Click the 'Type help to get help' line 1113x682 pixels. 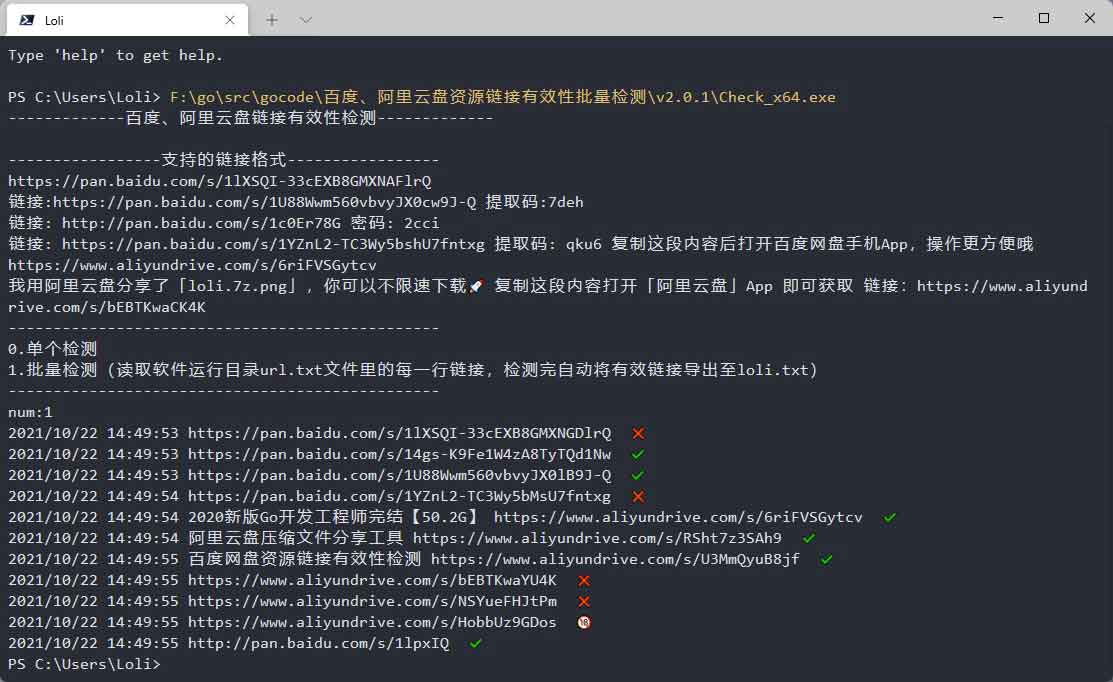[x=115, y=55]
